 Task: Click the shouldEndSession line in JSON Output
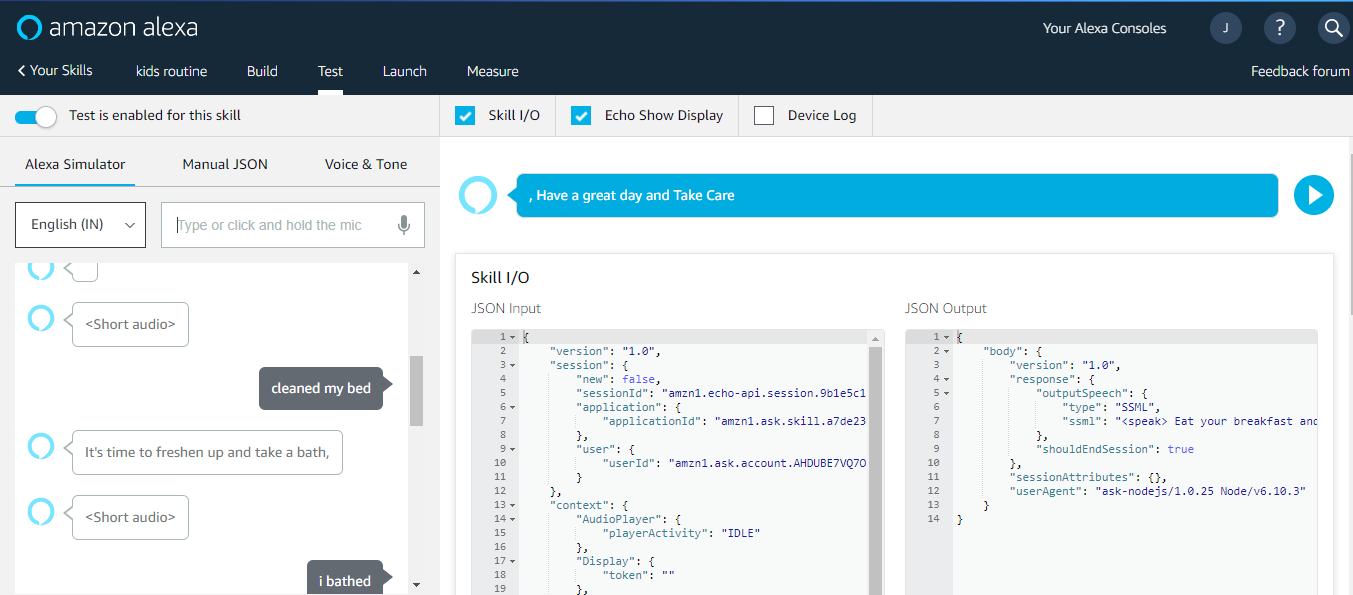1115,449
